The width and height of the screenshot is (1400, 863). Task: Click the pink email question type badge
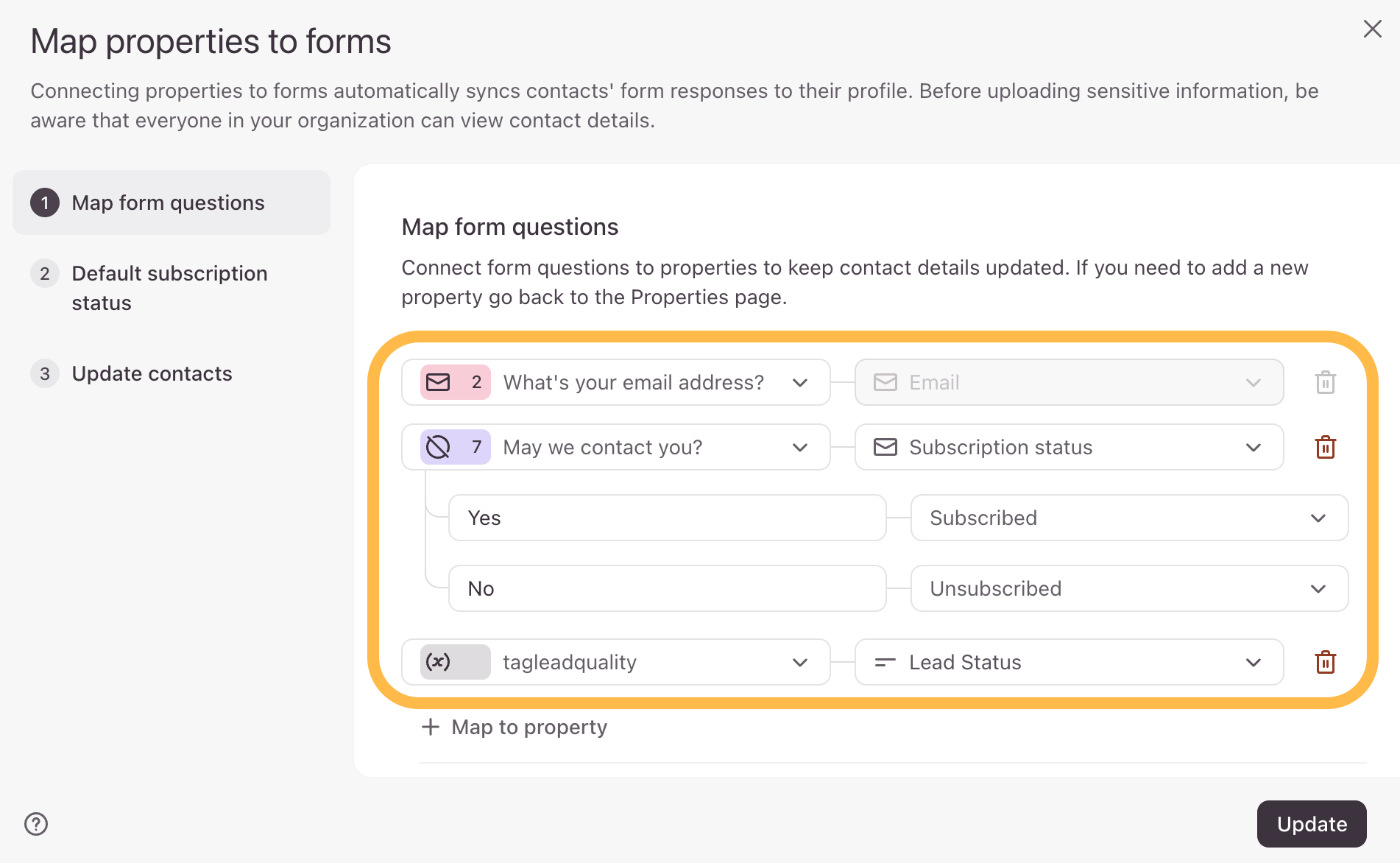tap(455, 382)
